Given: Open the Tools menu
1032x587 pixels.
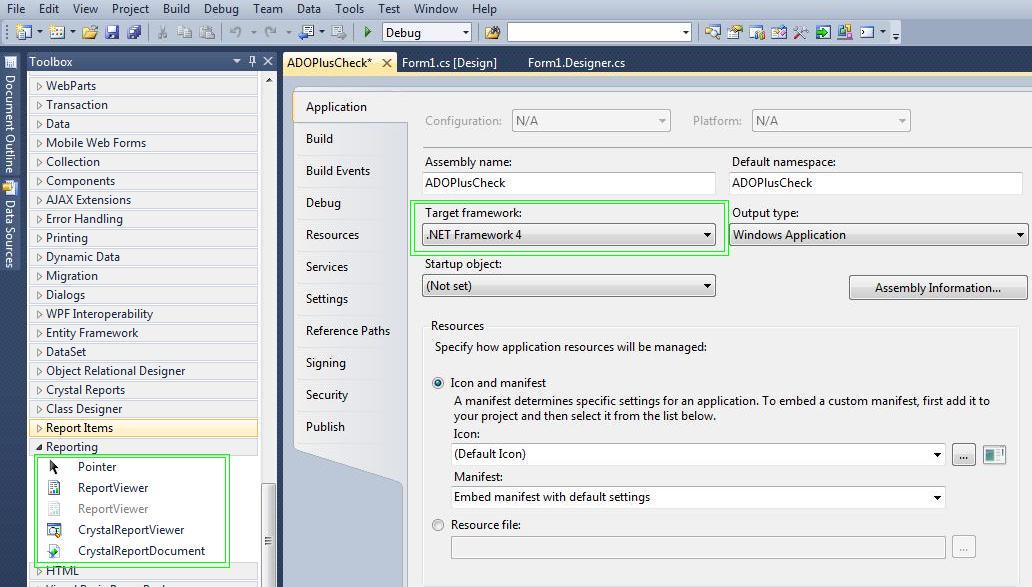Looking at the screenshot, I should point(349,9).
